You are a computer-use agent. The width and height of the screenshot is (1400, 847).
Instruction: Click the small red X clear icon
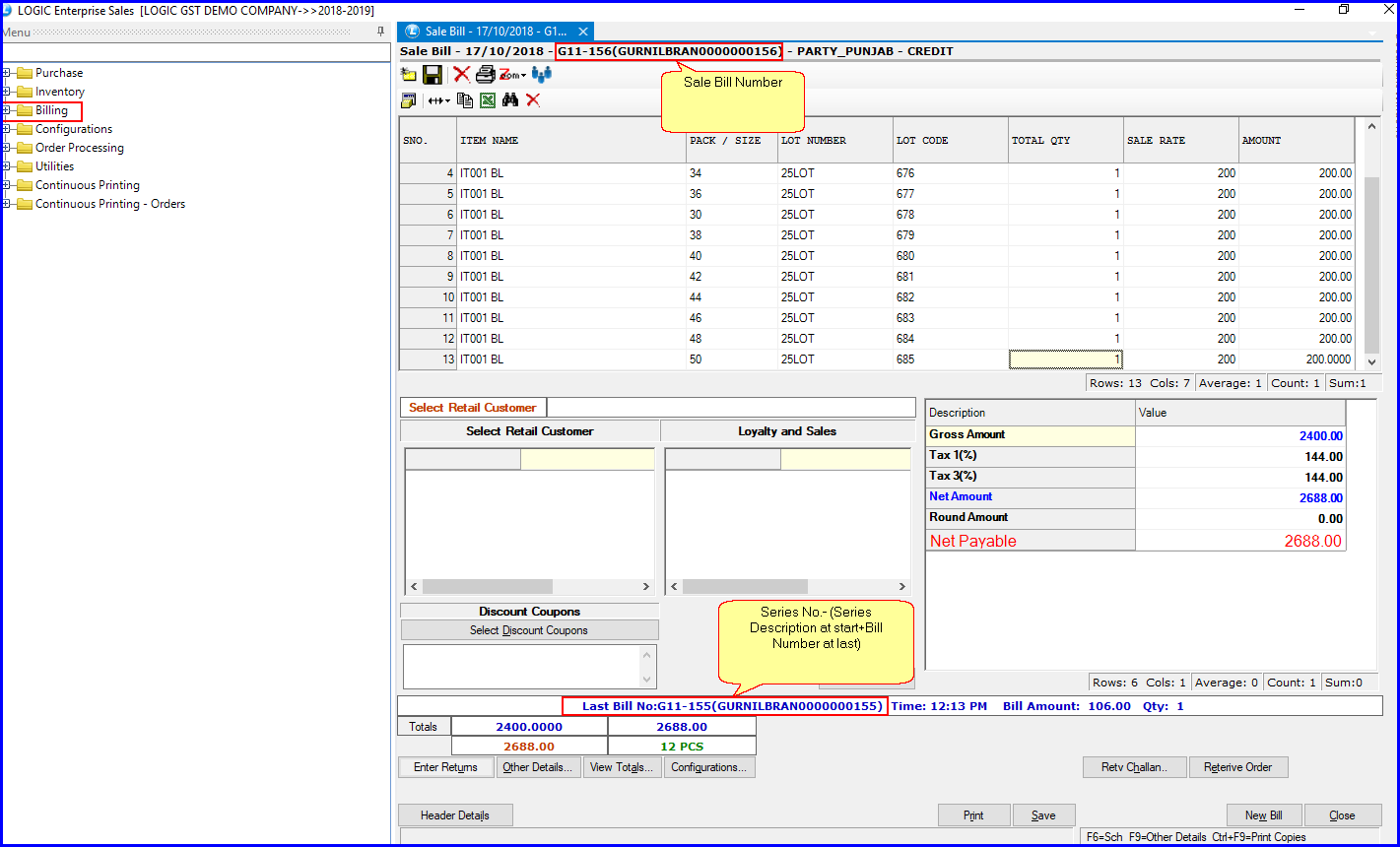tap(533, 100)
